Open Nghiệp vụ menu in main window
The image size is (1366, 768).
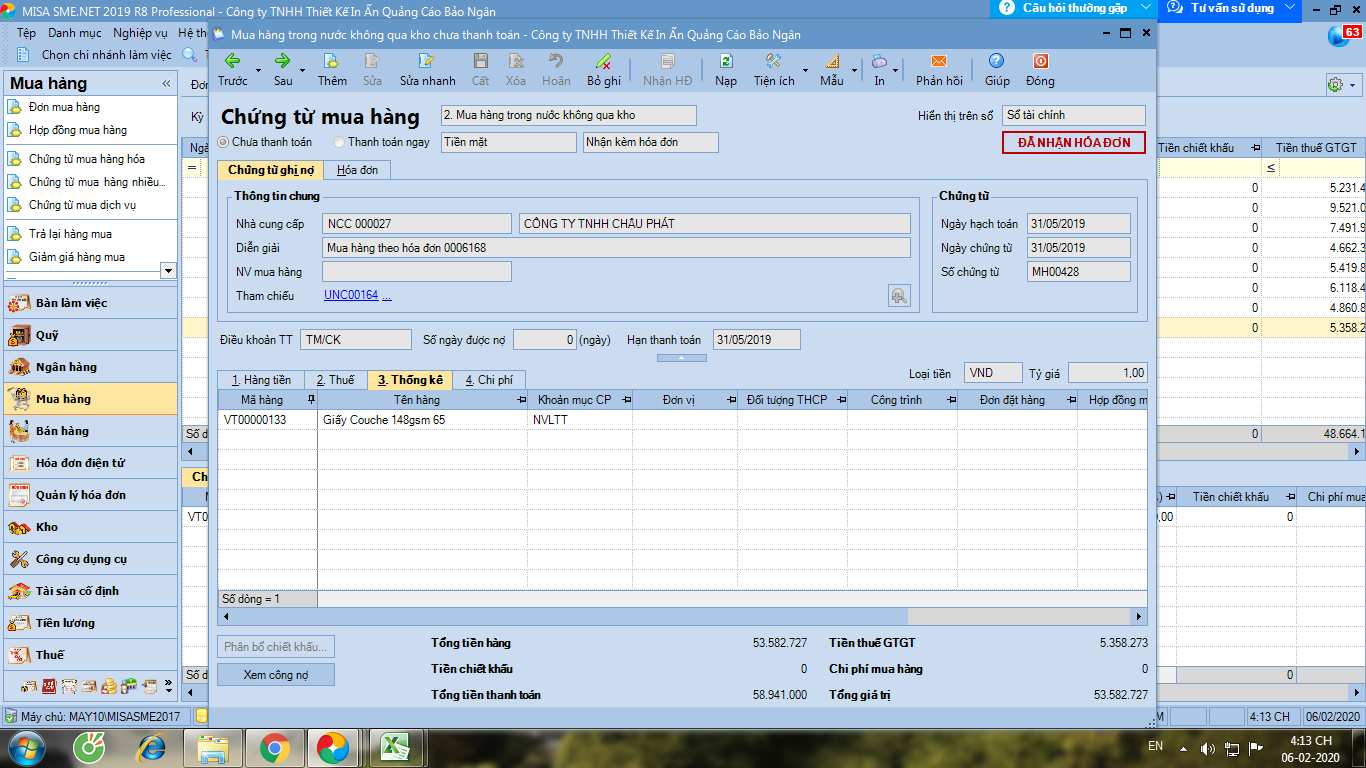point(140,33)
